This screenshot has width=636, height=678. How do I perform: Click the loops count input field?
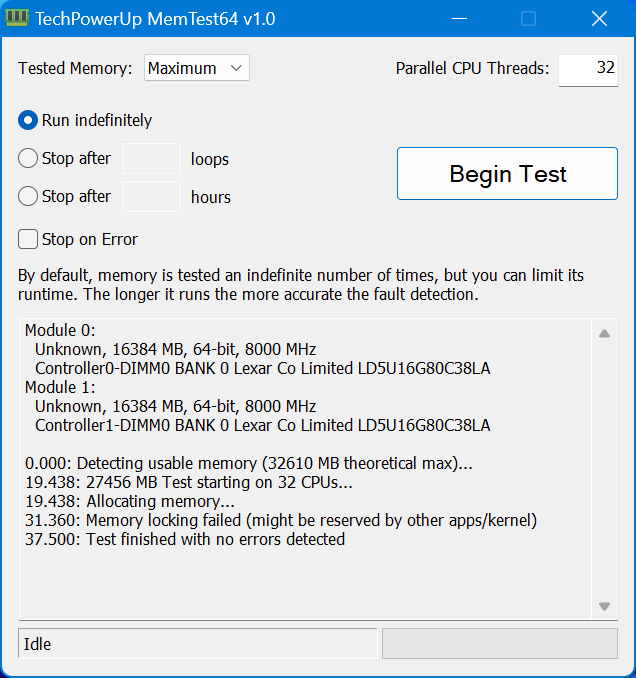(151, 159)
